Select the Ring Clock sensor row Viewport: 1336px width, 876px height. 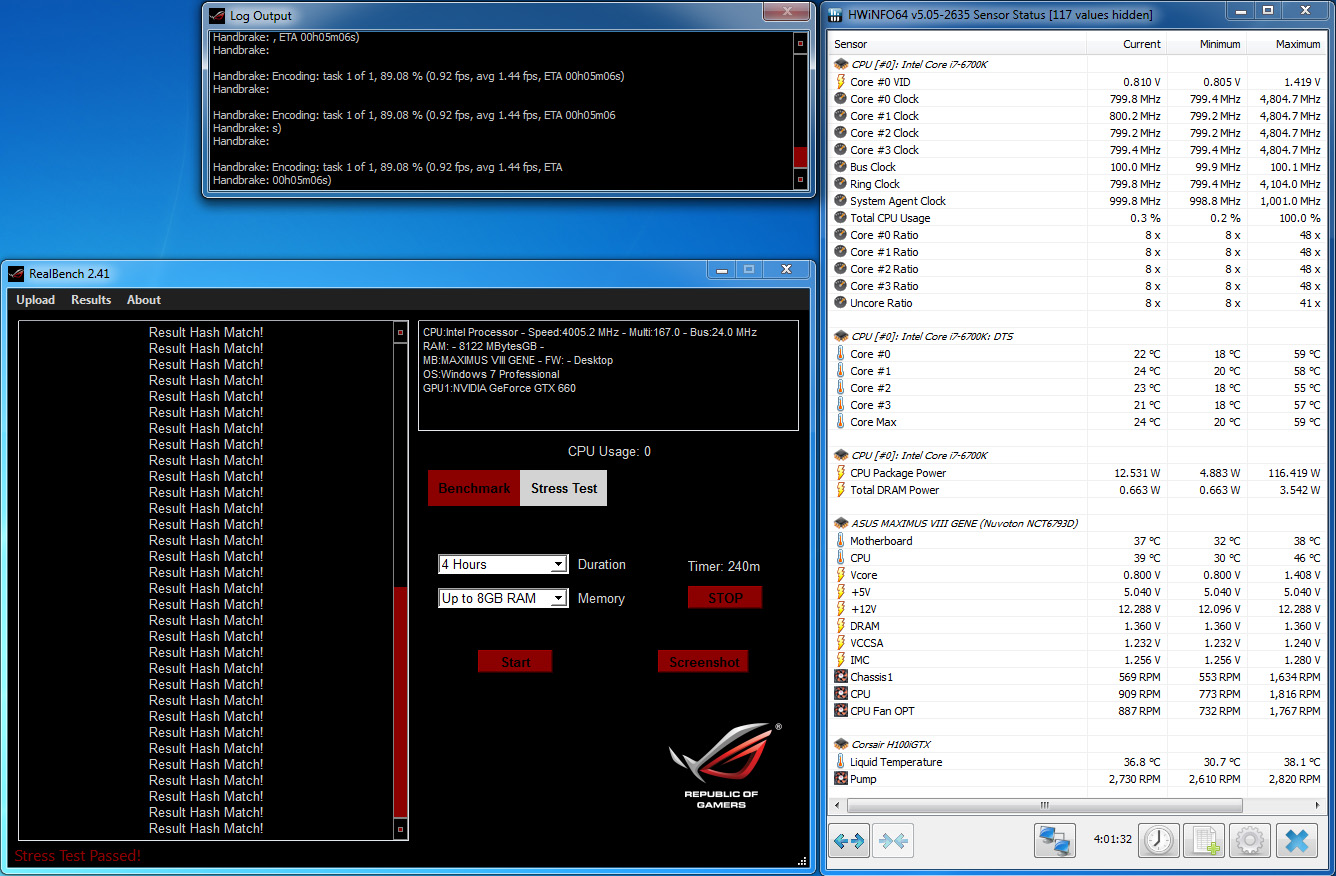(x=1078, y=184)
